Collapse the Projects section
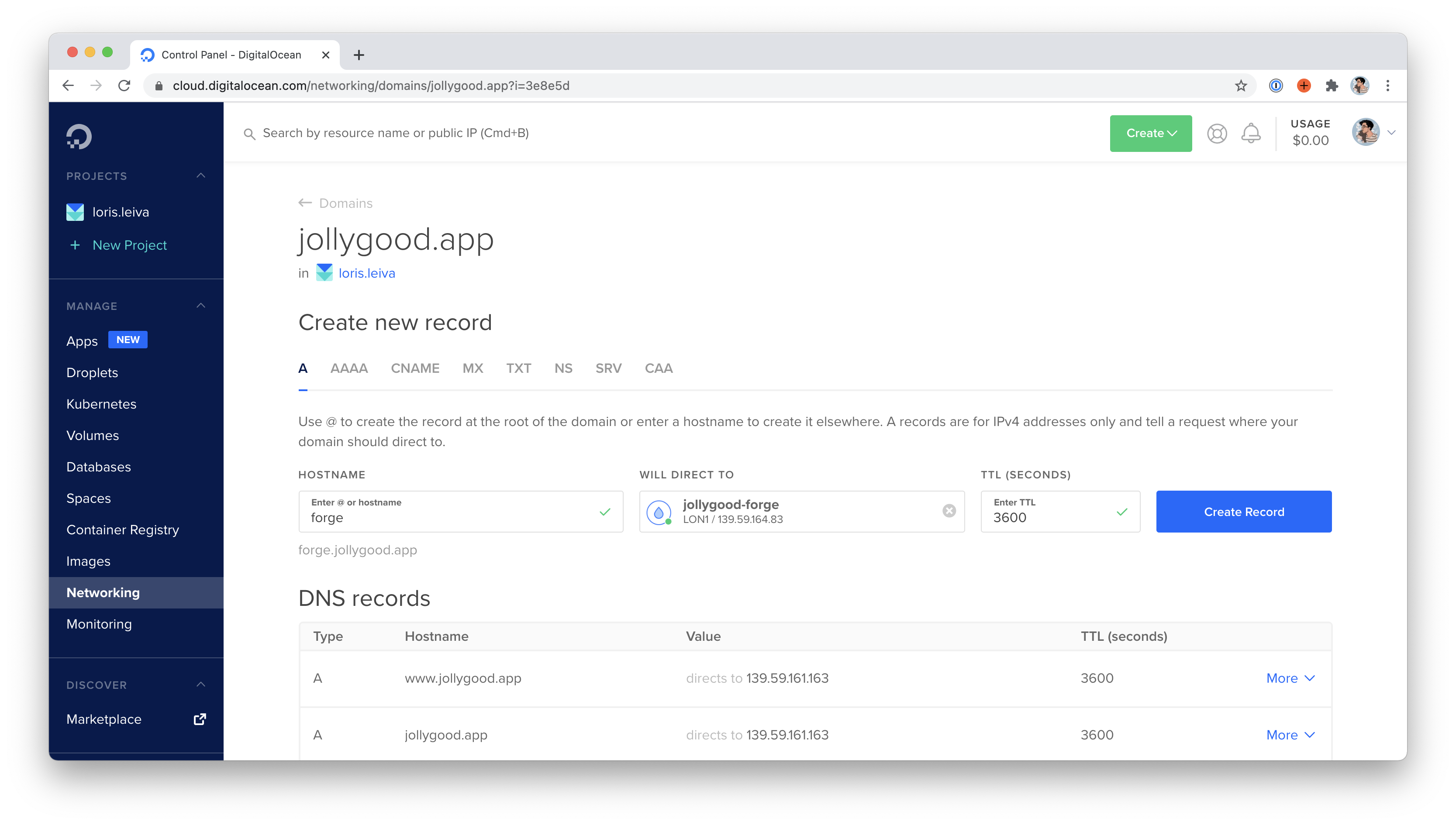 coord(200,175)
